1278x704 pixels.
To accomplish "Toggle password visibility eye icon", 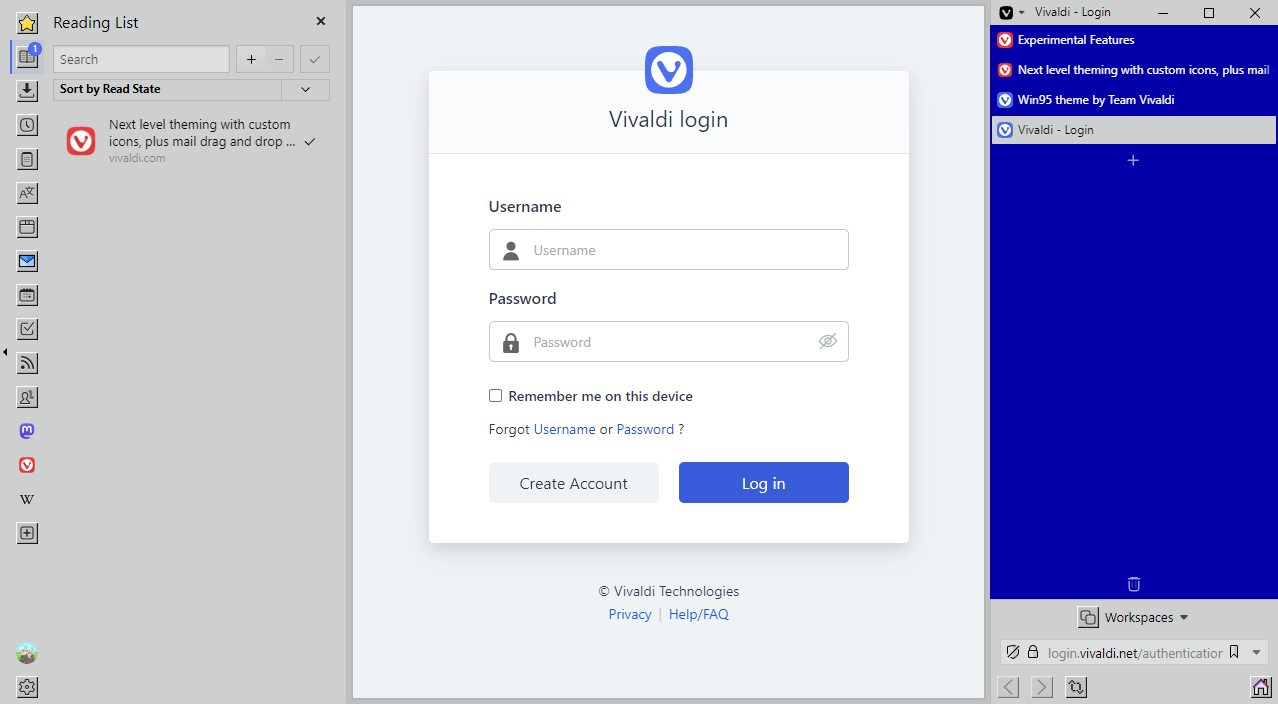I will click(x=827, y=341).
